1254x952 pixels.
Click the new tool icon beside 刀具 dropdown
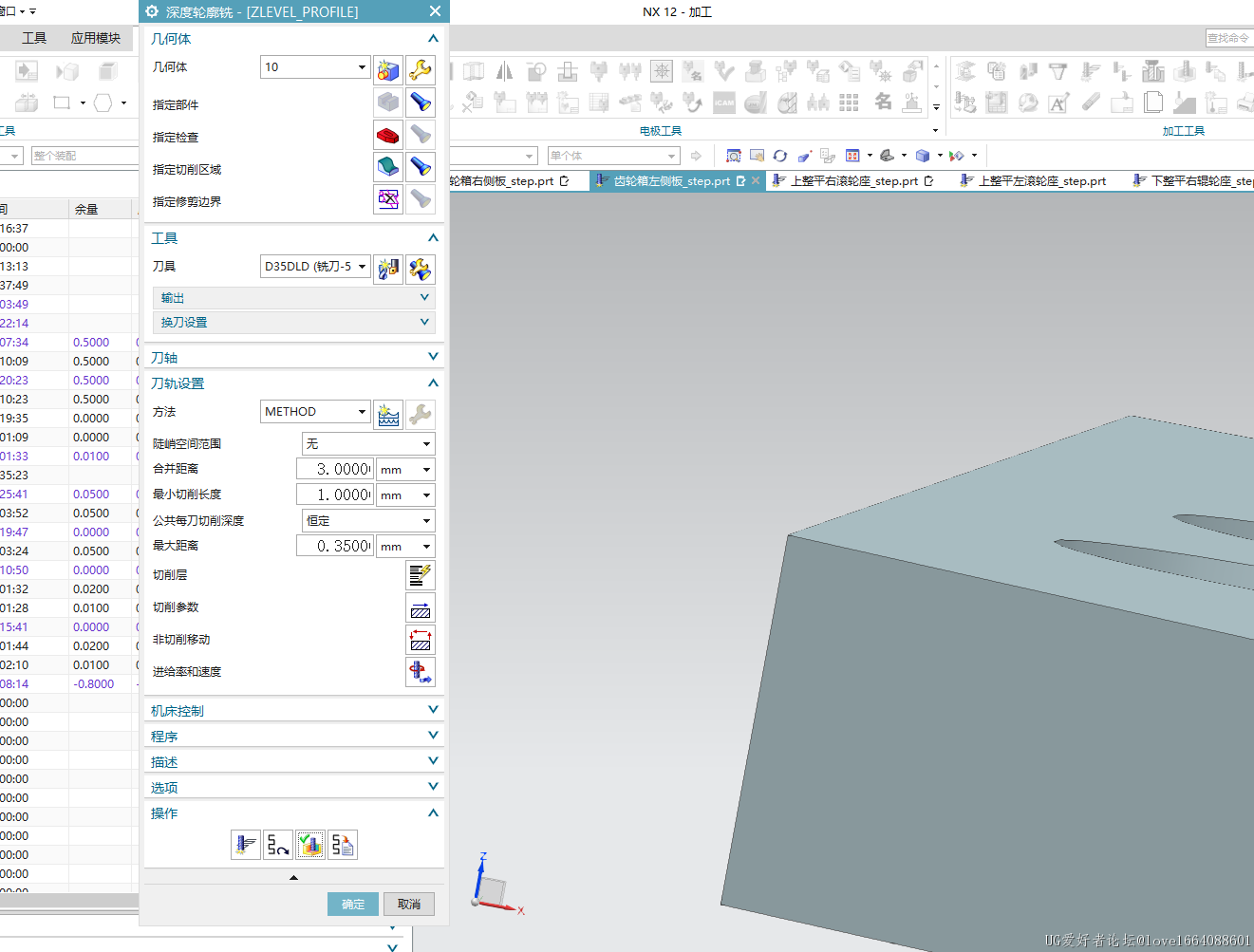click(x=387, y=270)
